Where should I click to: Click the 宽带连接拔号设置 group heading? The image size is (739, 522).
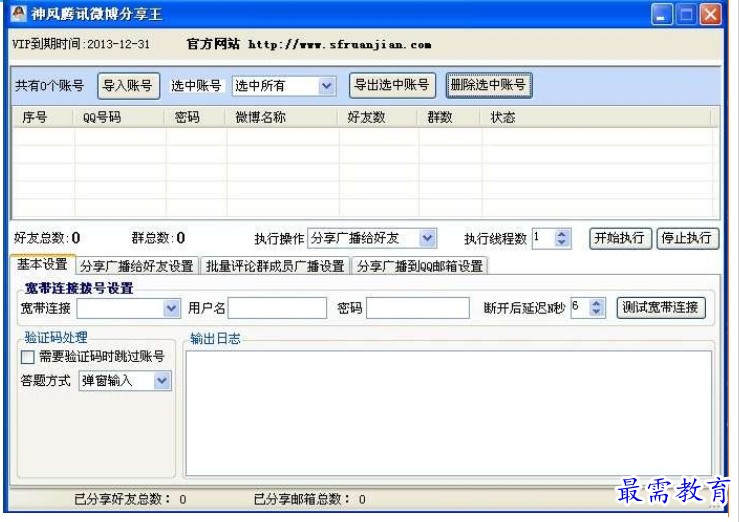(x=79, y=288)
